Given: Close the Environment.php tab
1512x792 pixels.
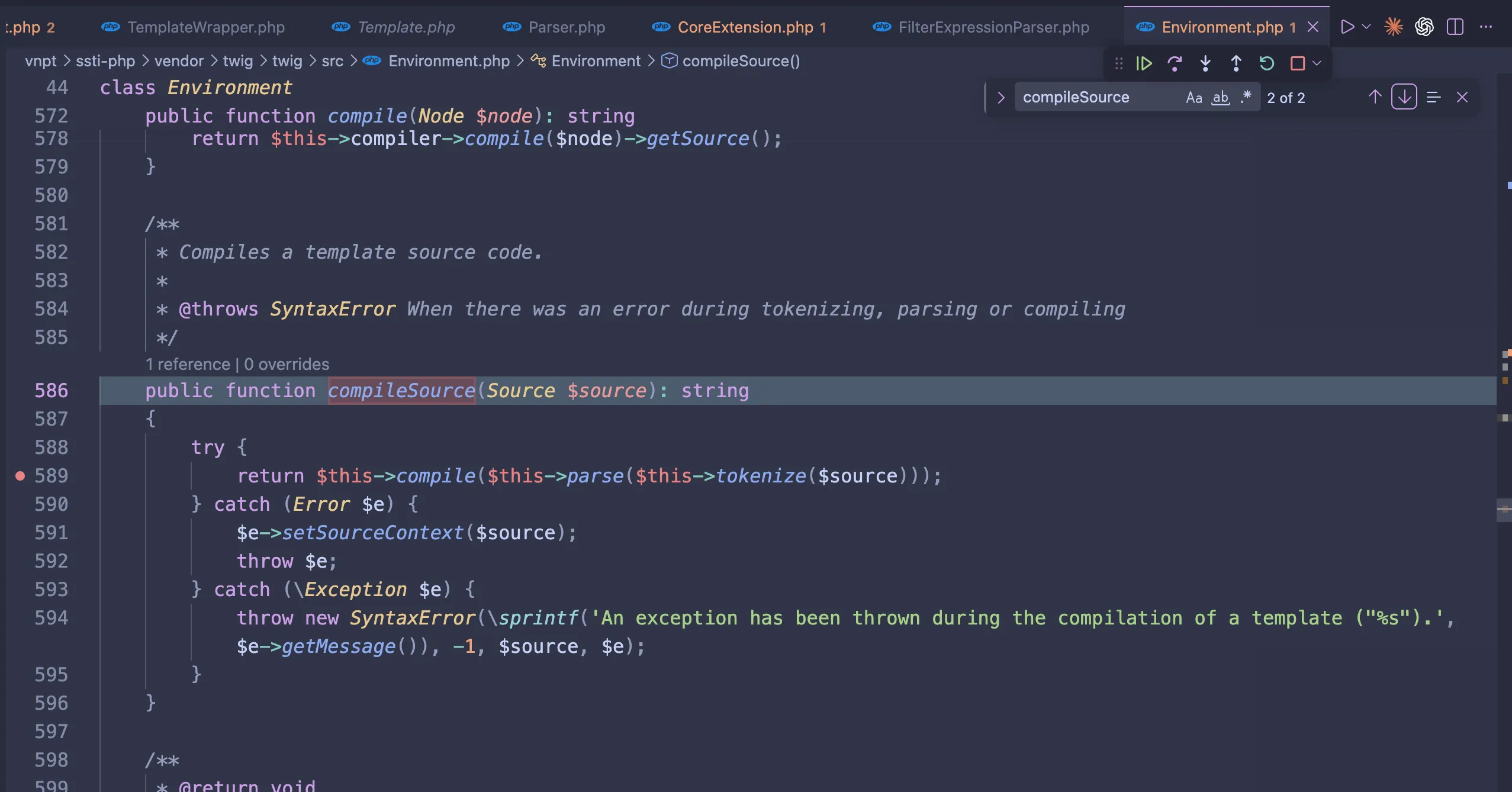Looking at the screenshot, I should click(x=1313, y=27).
